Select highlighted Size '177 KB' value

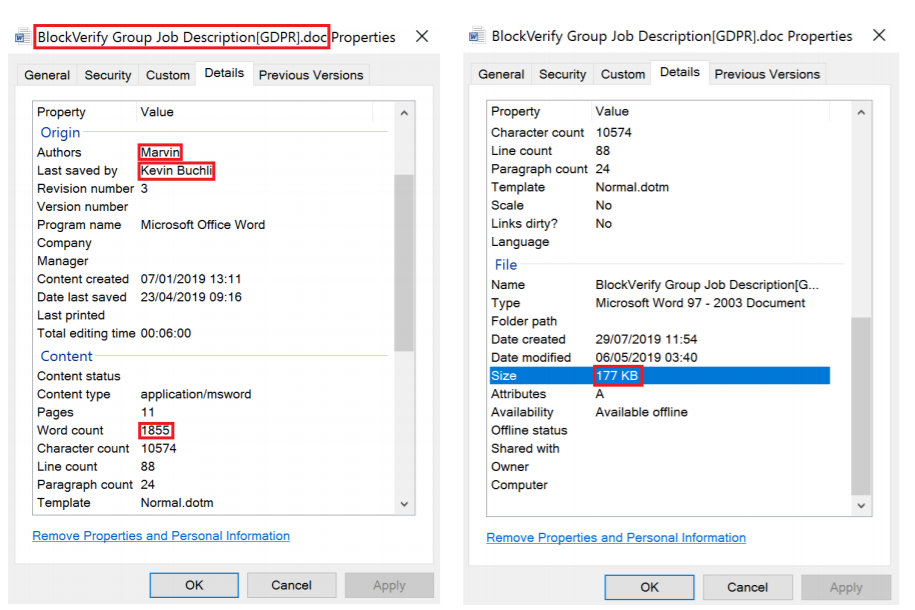tap(617, 375)
